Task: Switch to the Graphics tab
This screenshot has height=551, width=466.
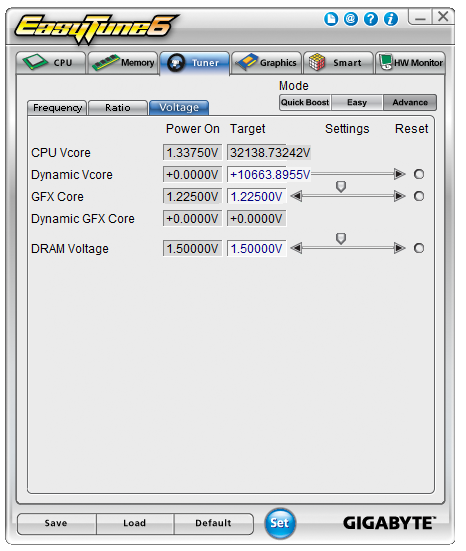Action: pos(266,63)
